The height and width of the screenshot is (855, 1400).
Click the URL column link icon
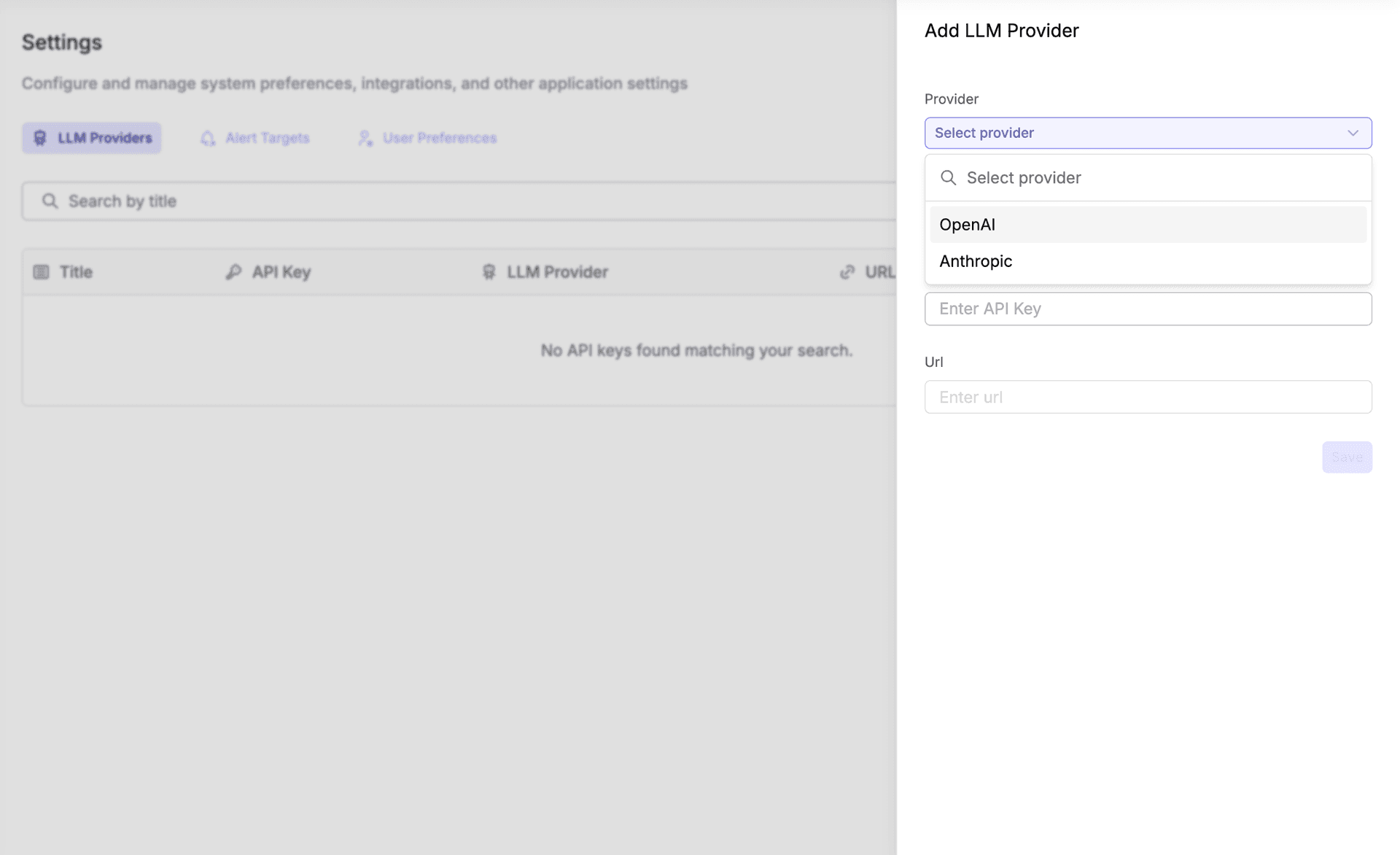(x=847, y=272)
